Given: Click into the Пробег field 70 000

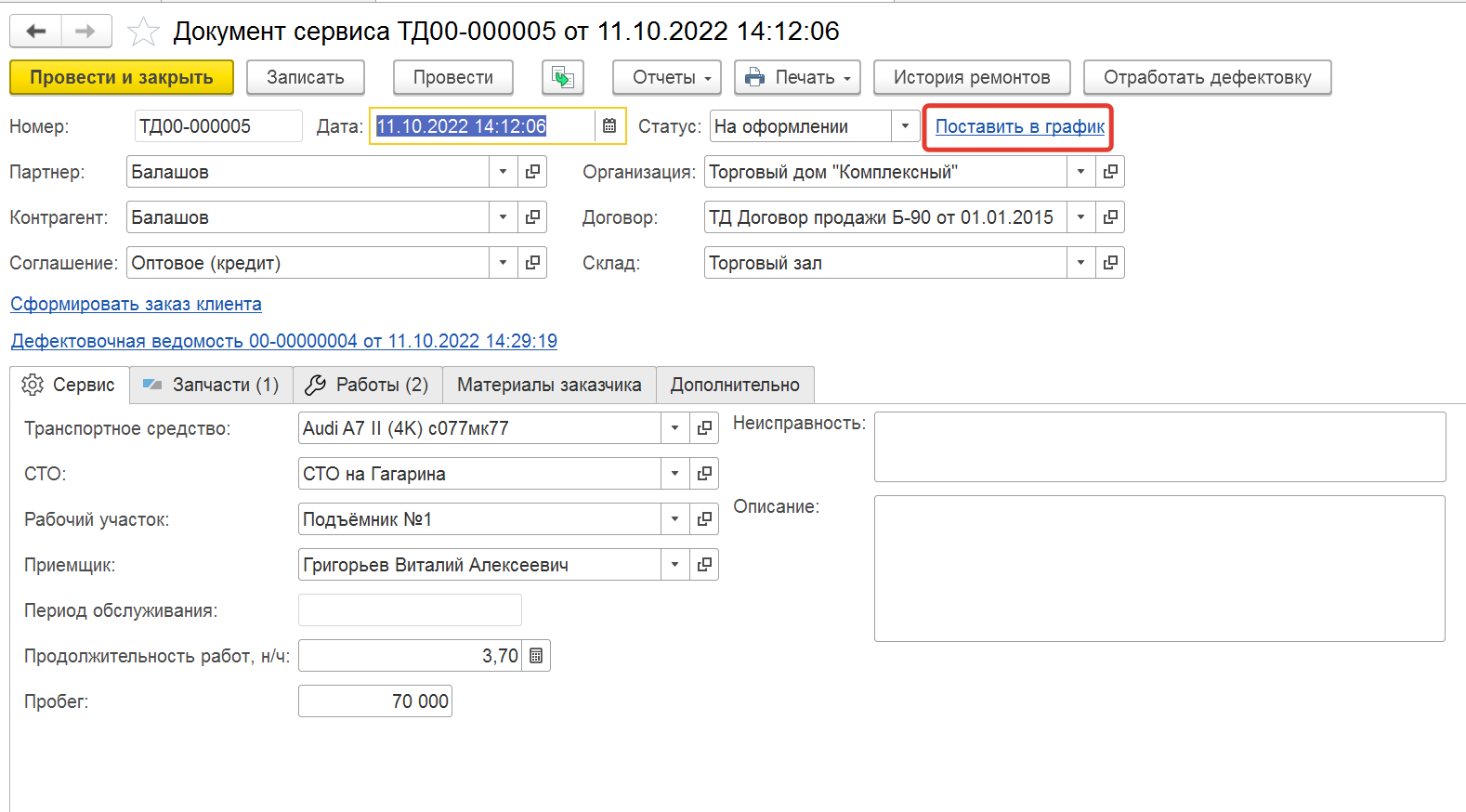Looking at the screenshot, I should [x=375, y=701].
